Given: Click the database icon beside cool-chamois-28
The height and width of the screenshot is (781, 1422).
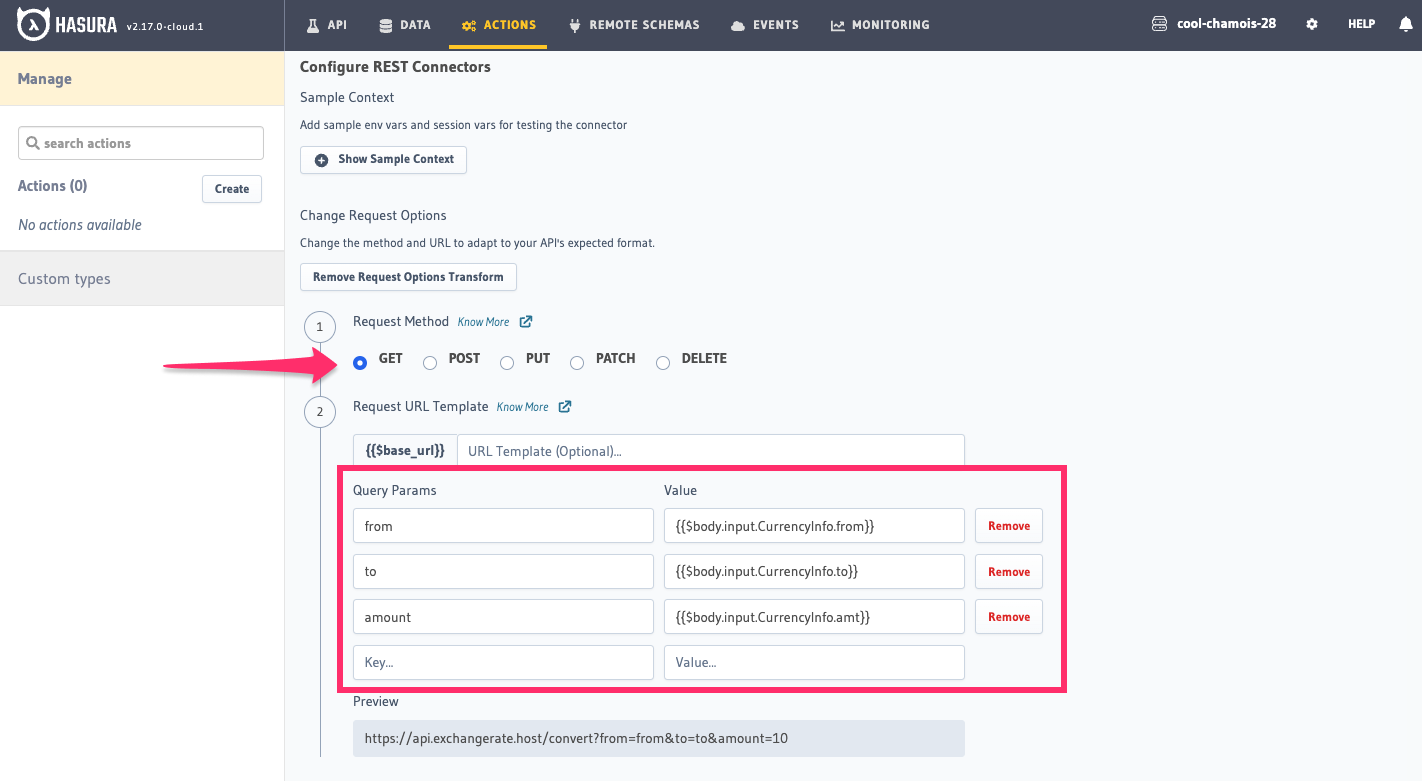Looking at the screenshot, I should [x=1160, y=23].
